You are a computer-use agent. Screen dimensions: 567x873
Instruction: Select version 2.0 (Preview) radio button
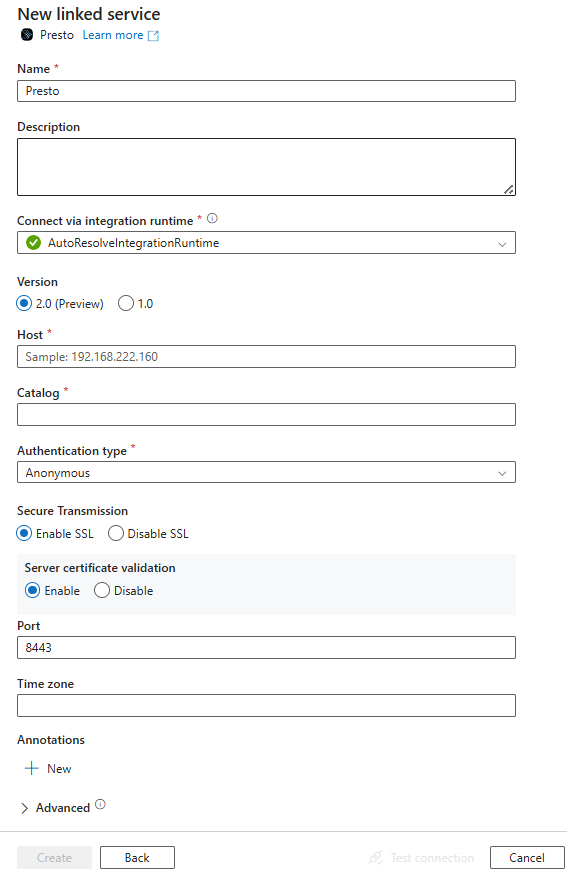(24, 303)
